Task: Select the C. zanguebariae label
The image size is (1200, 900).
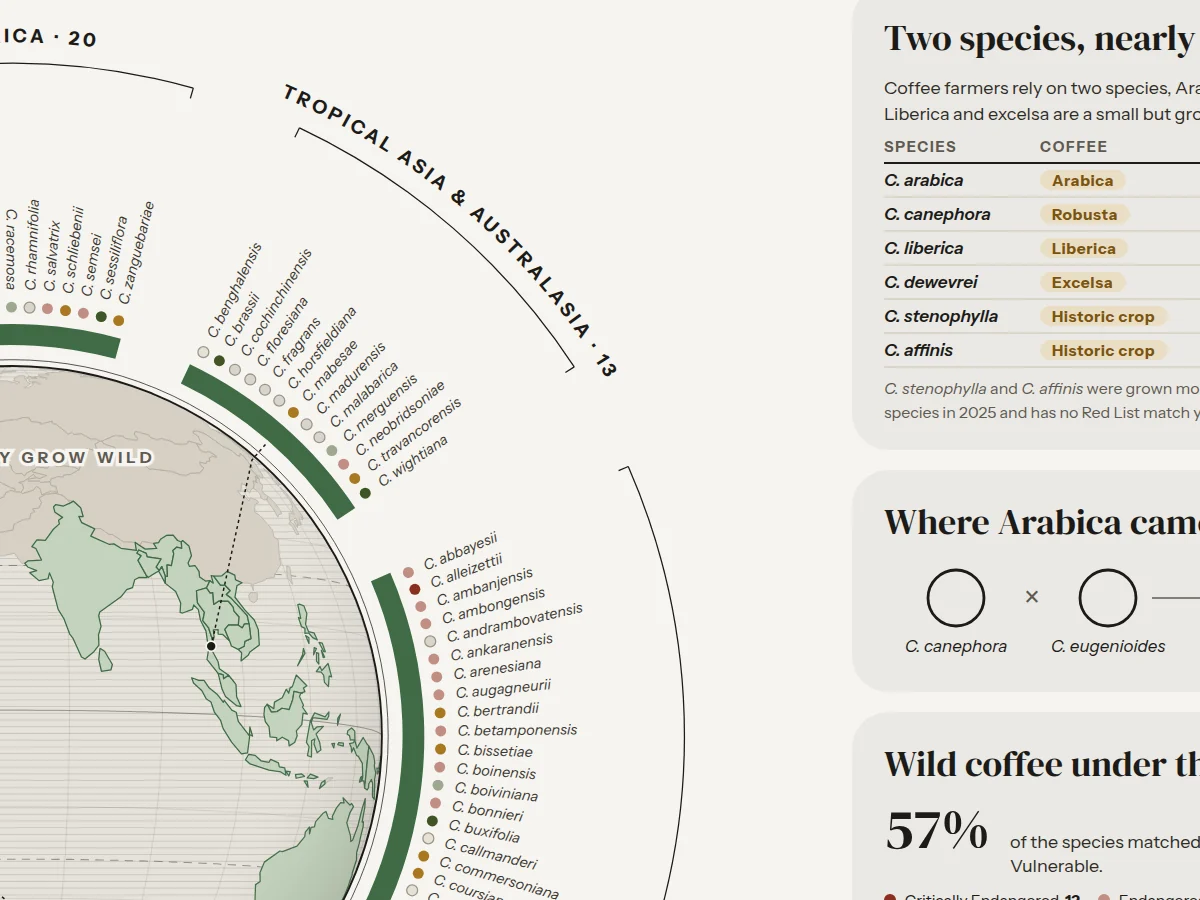Action: 137,253
